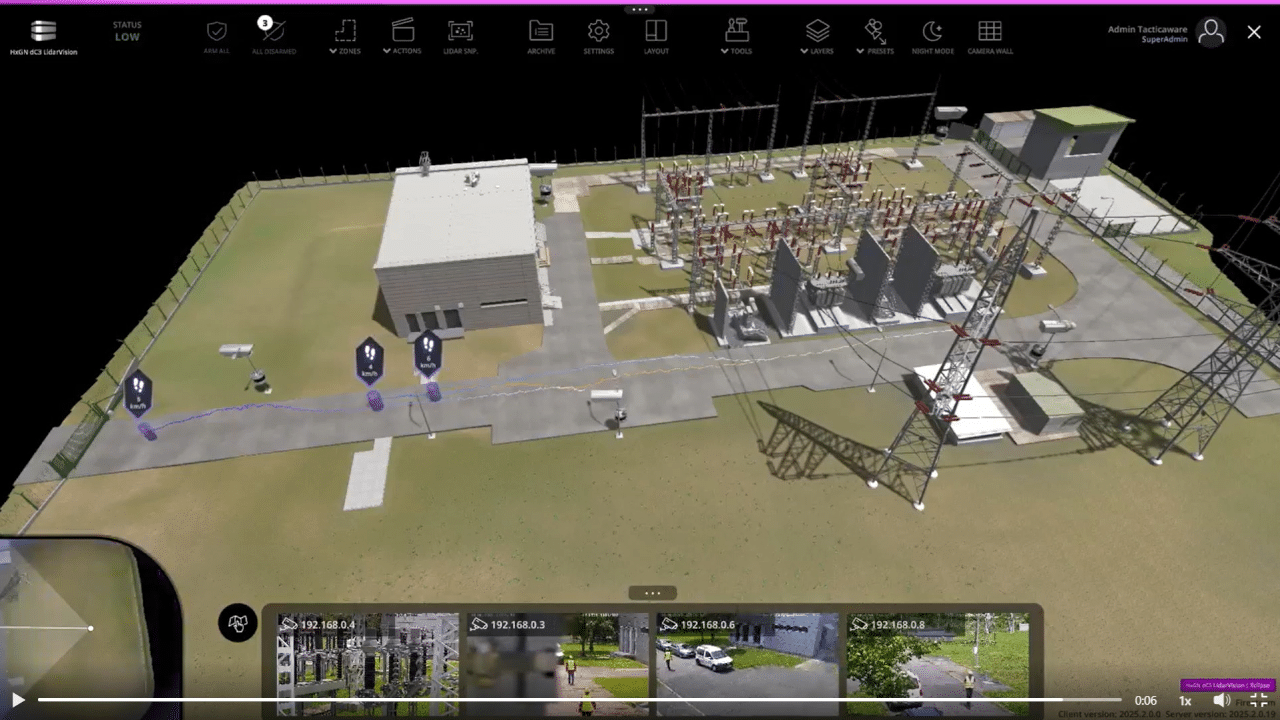Open the Camera Wall view
The image size is (1280, 720).
(x=990, y=33)
